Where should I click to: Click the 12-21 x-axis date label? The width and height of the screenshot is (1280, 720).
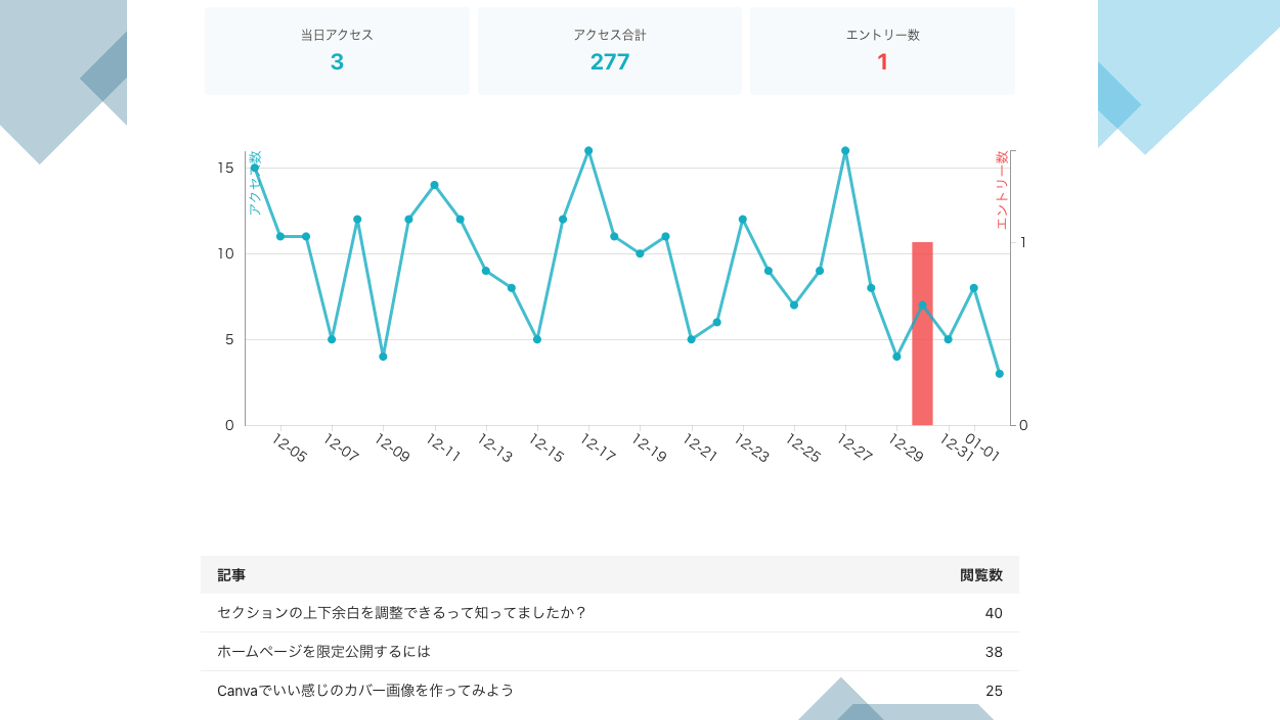[x=700, y=448]
